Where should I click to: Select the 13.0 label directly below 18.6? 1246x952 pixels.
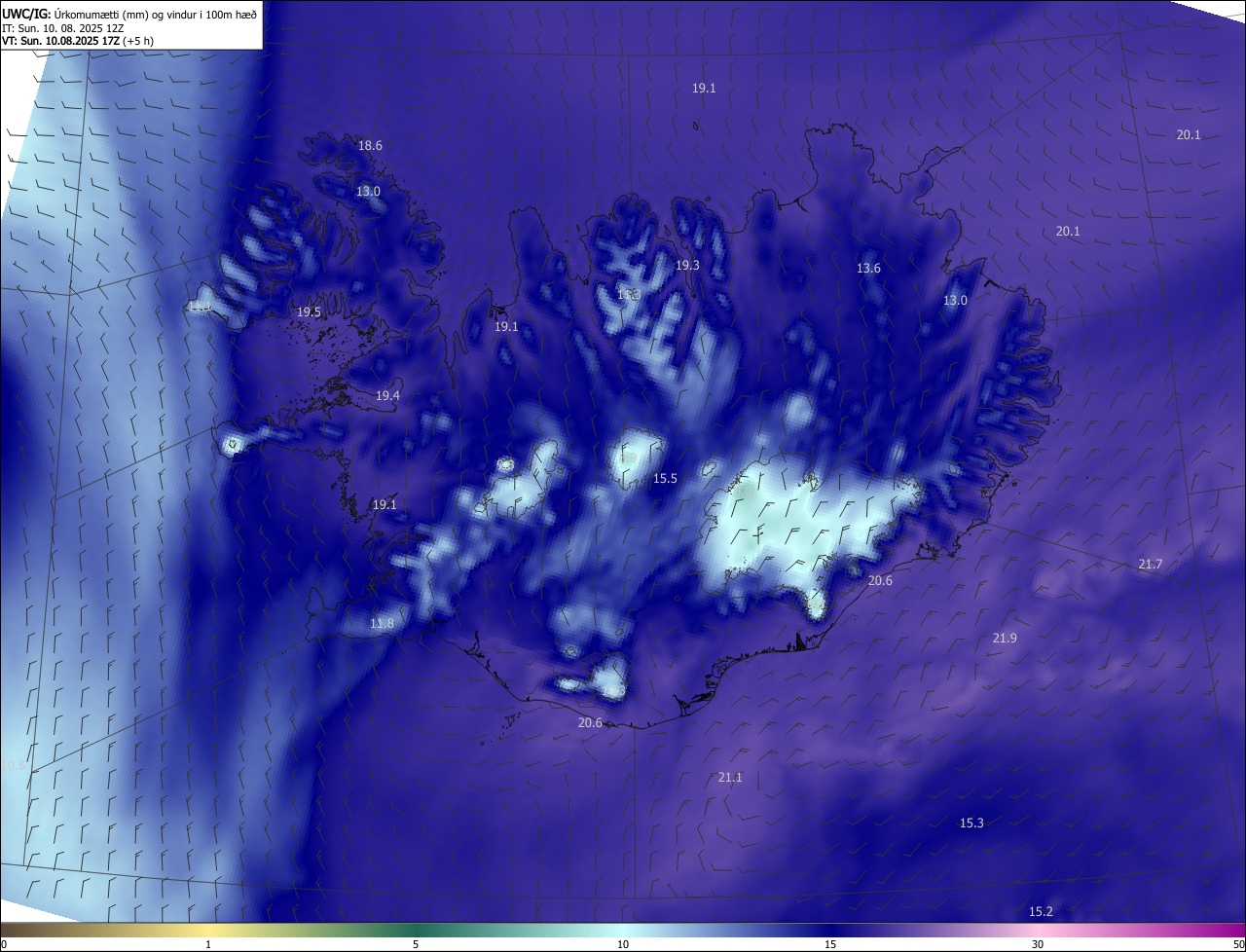point(368,192)
